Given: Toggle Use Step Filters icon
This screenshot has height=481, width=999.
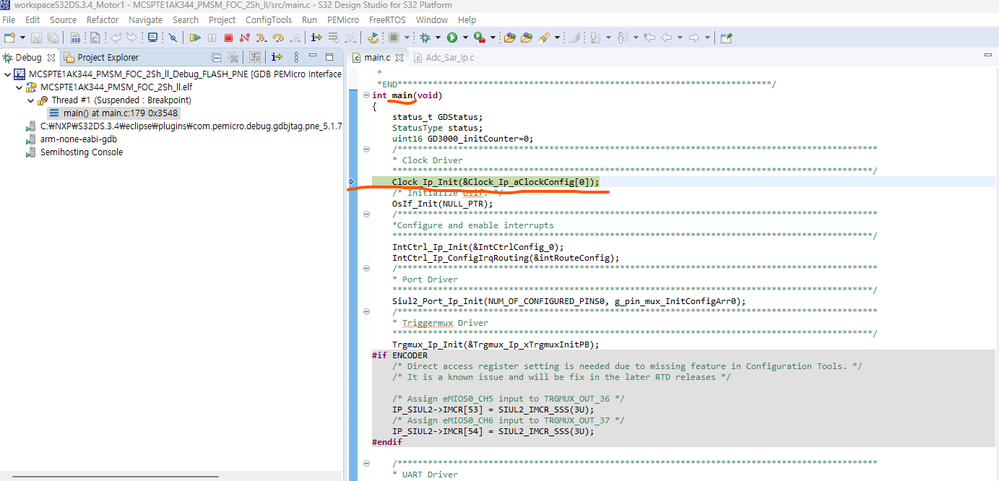Looking at the screenshot, I should click(350, 38).
